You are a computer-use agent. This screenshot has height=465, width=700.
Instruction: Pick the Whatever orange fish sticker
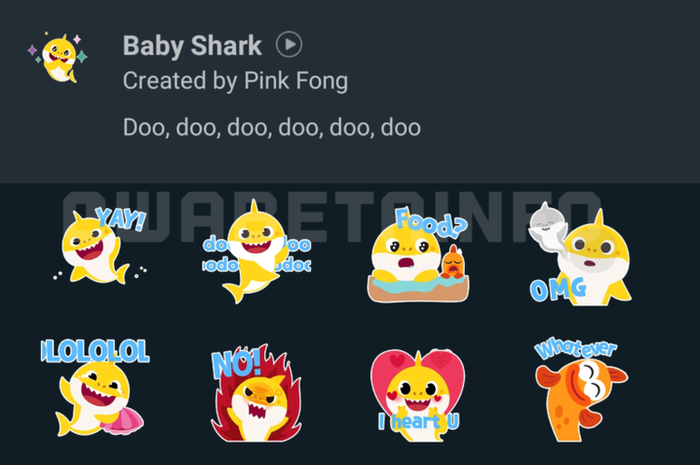[x=579, y=389]
